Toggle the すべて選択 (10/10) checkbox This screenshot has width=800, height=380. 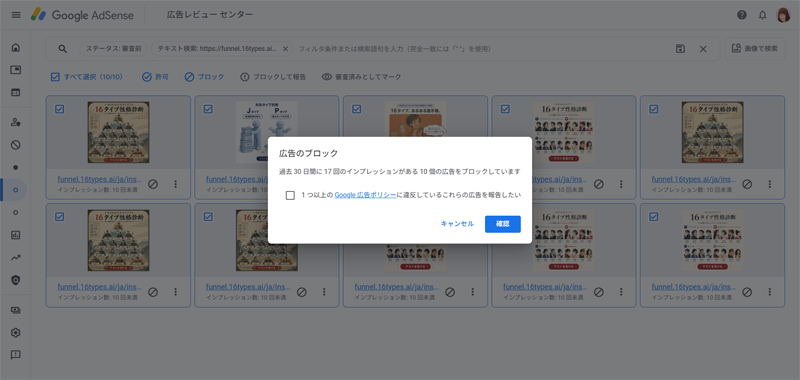point(55,77)
